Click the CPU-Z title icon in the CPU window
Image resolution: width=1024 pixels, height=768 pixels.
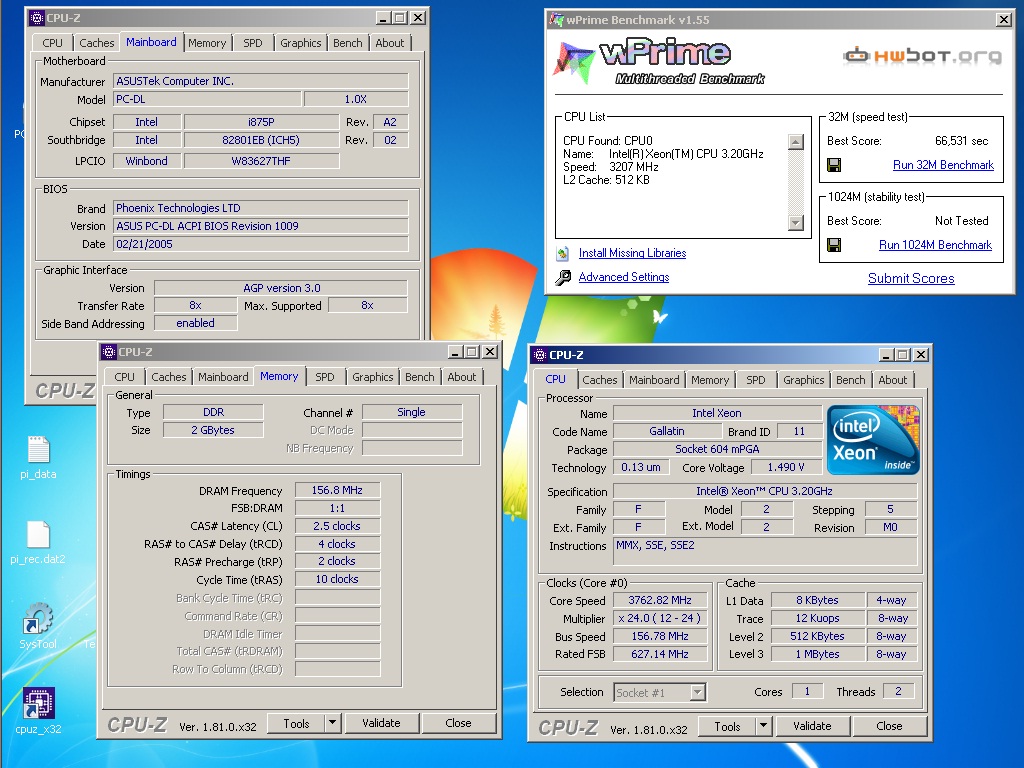[539, 355]
